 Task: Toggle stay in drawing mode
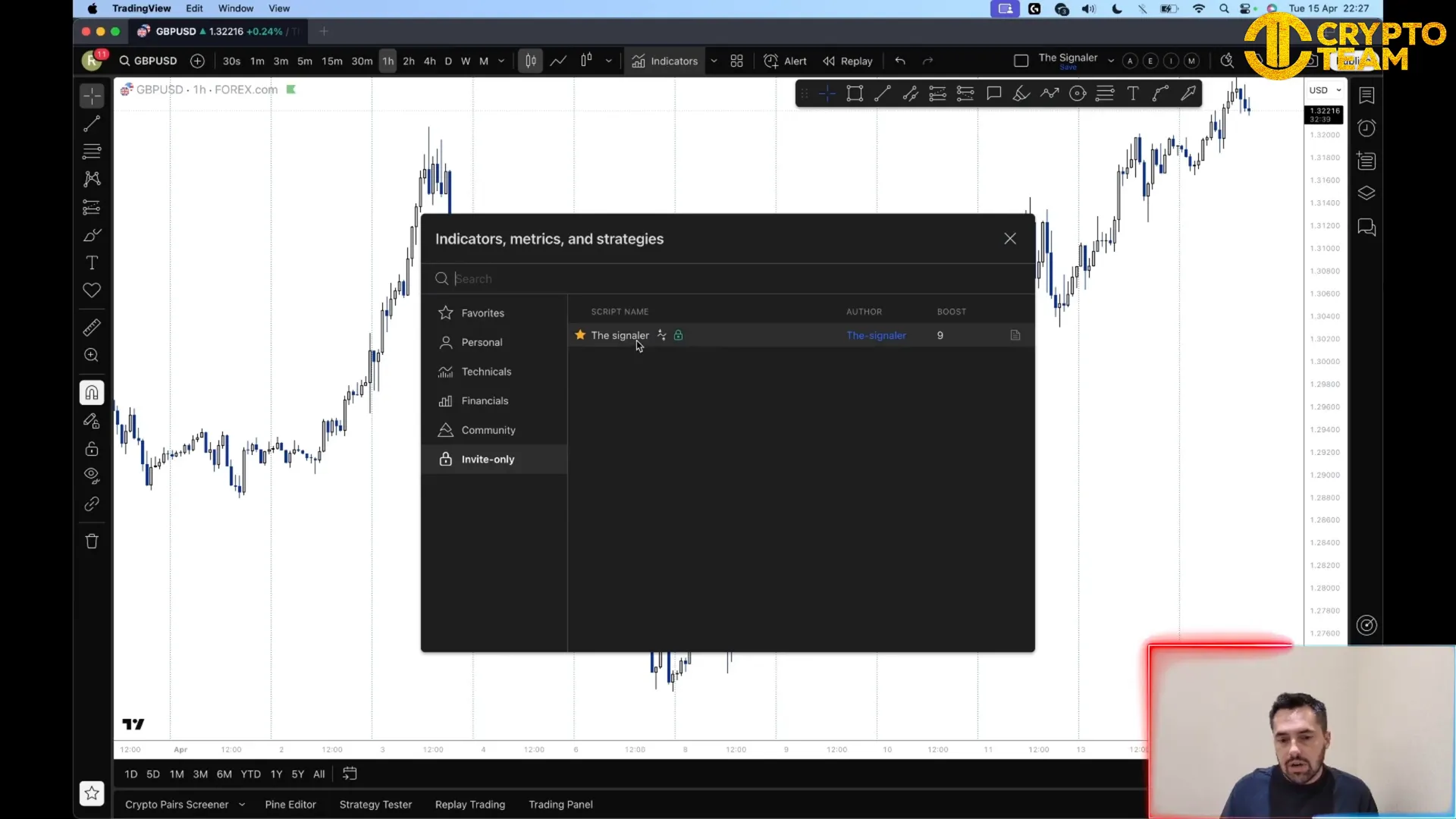[x=92, y=421]
